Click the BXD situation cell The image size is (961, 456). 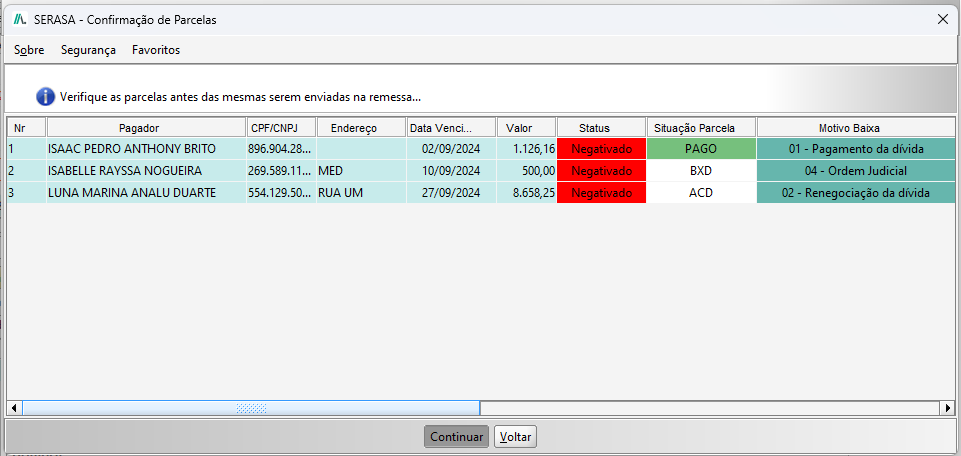click(702, 171)
